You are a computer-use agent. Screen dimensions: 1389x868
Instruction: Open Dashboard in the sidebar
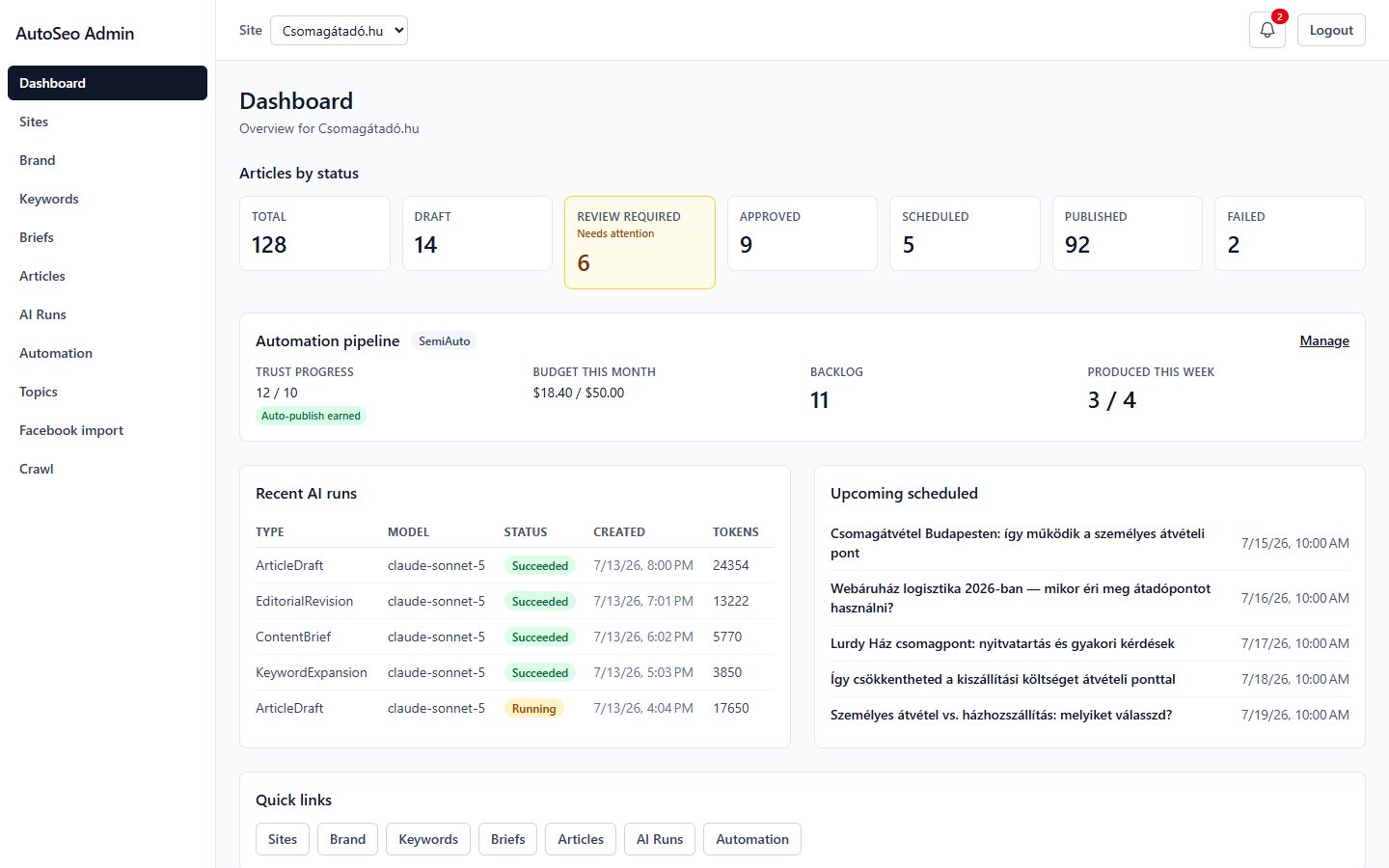[x=107, y=83]
